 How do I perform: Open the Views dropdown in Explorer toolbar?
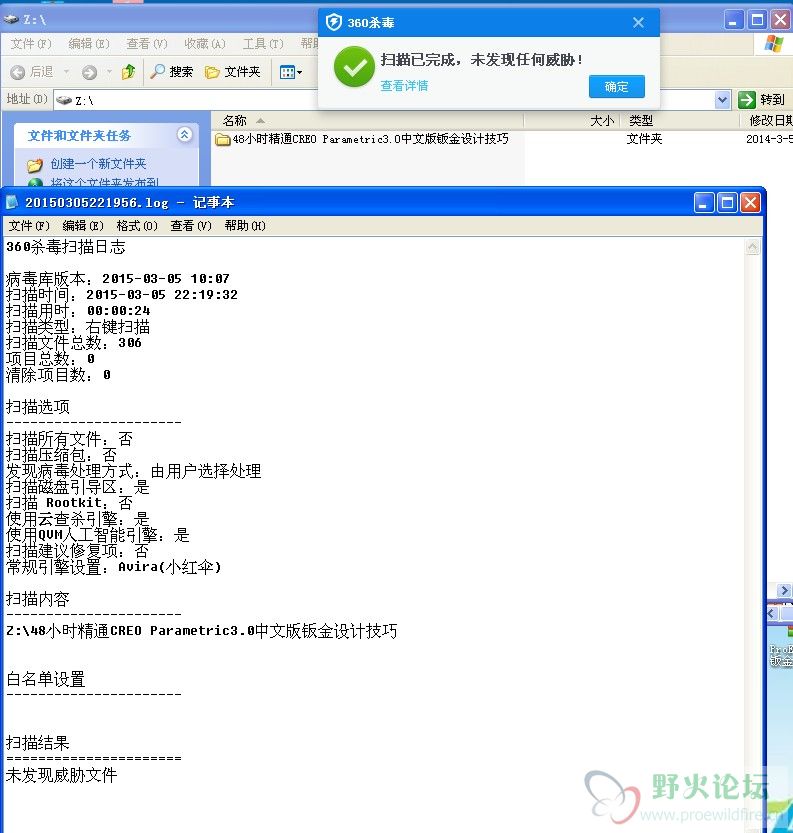pos(291,72)
